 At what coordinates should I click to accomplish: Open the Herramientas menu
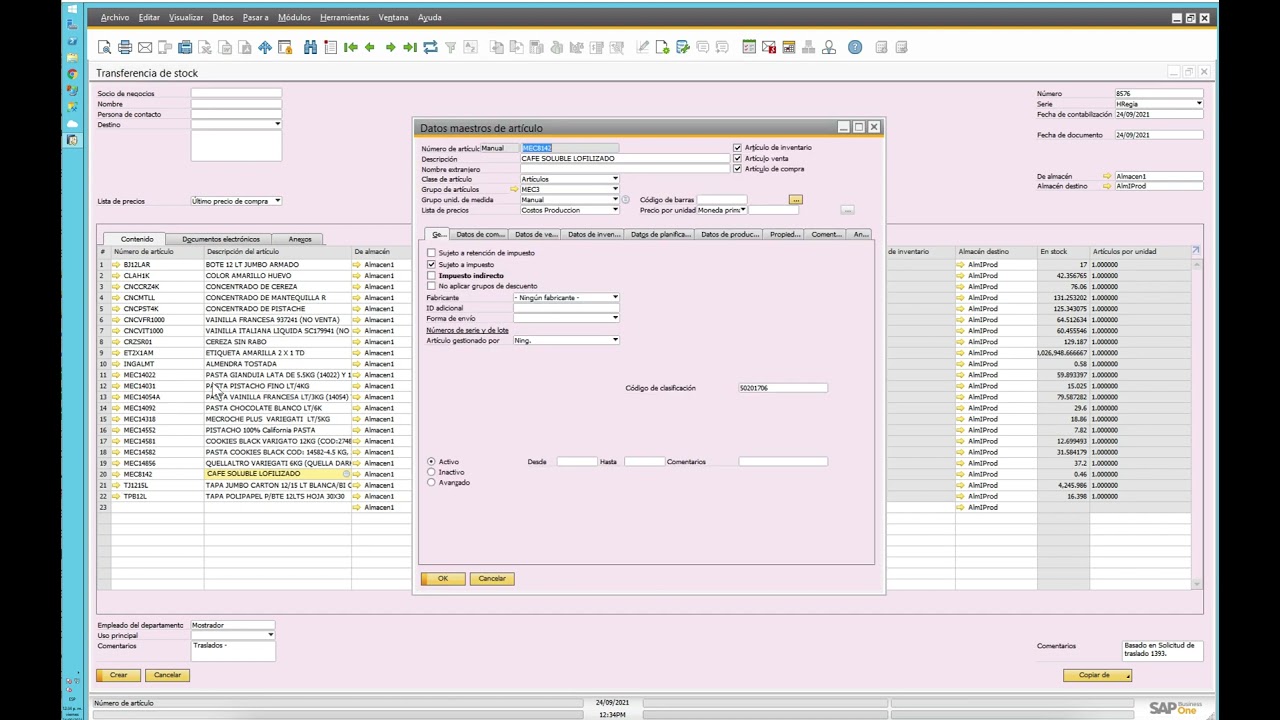pos(344,17)
